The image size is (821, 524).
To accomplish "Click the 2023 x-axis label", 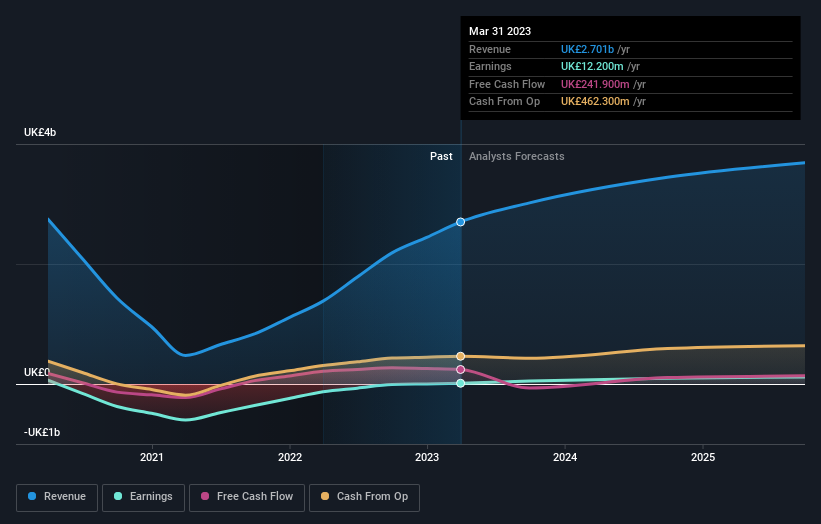I will tap(427, 458).
